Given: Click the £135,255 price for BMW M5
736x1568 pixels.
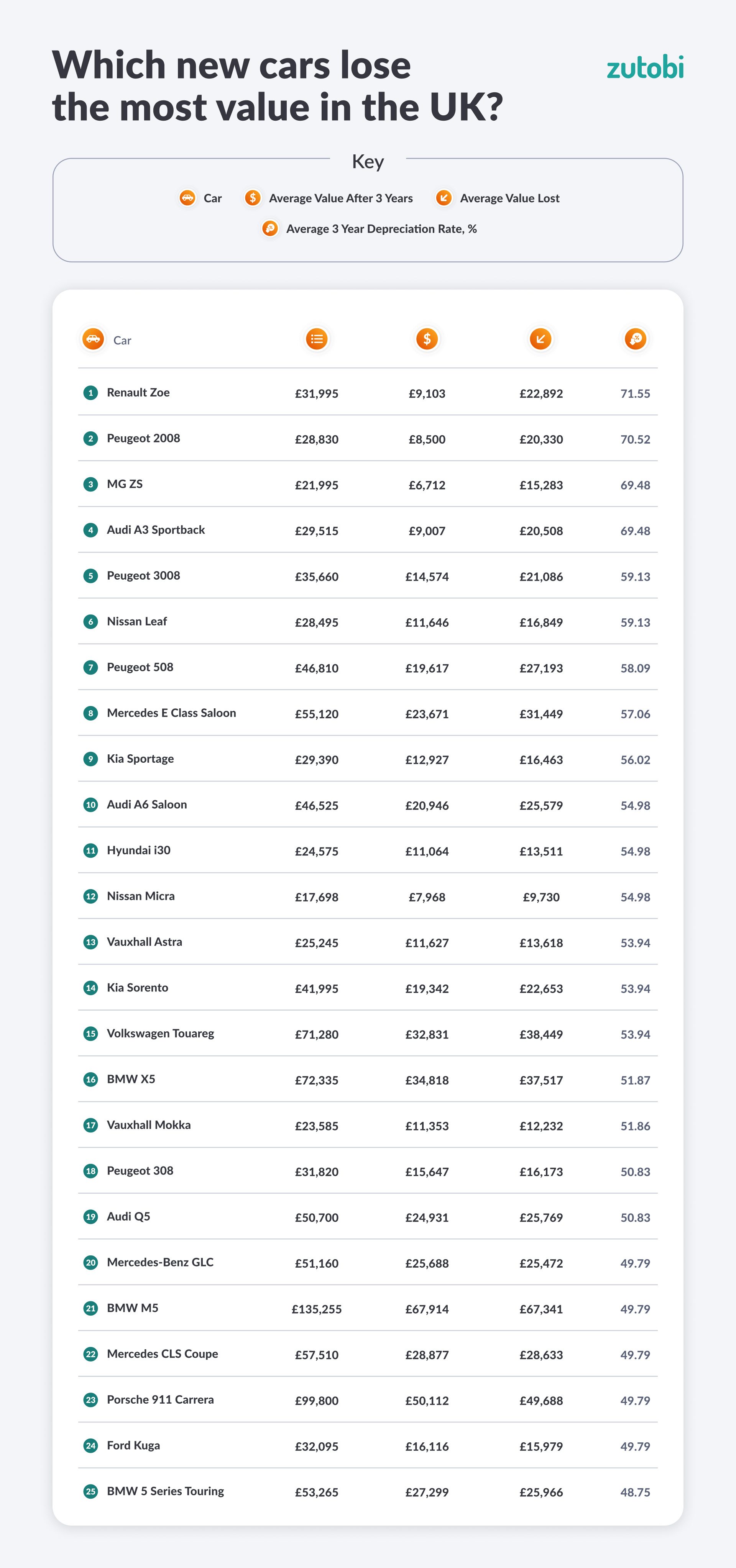Looking at the screenshot, I should pyautogui.click(x=317, y=1309).
